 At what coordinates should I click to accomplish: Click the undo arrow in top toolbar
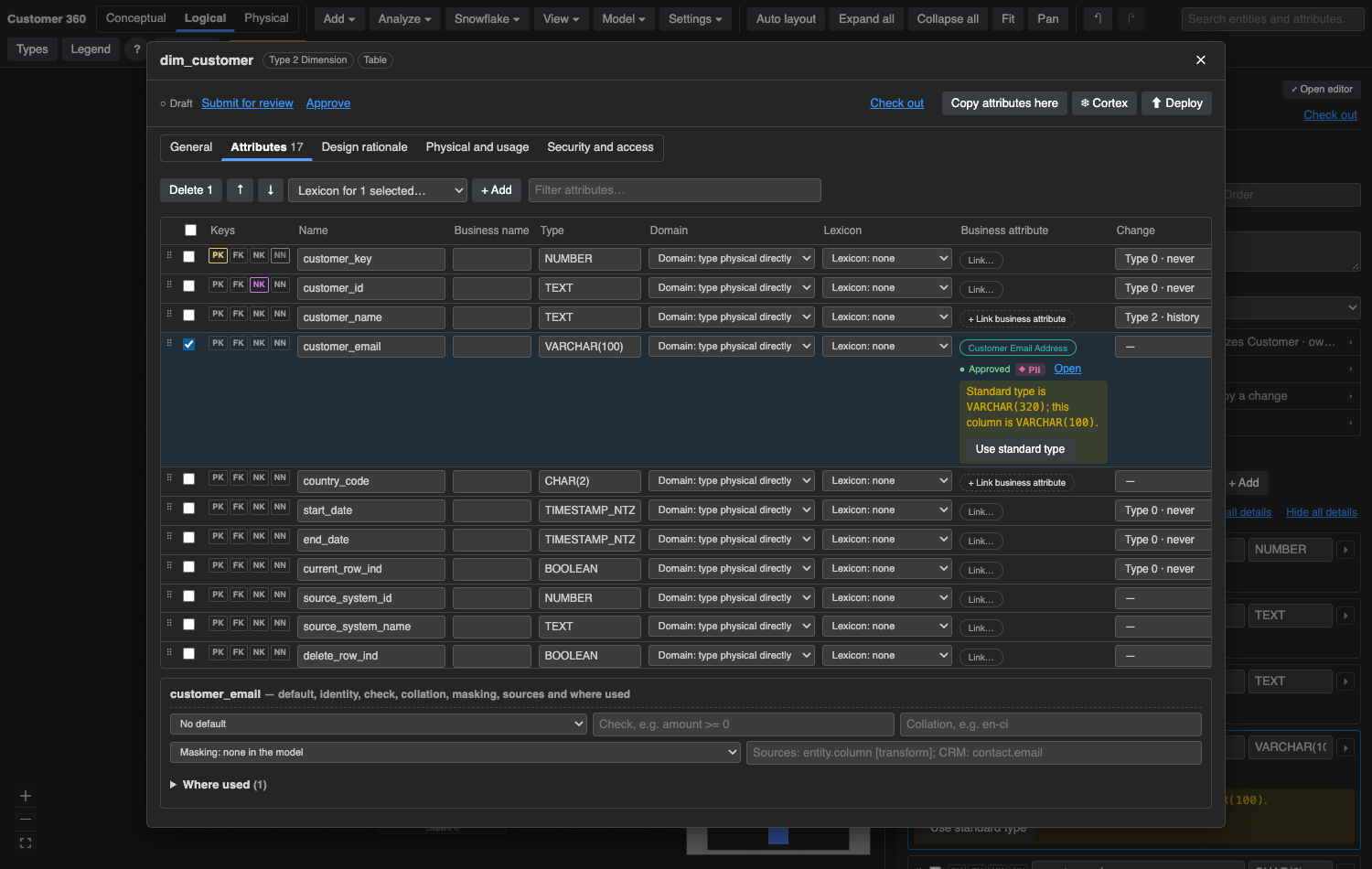1098,18
